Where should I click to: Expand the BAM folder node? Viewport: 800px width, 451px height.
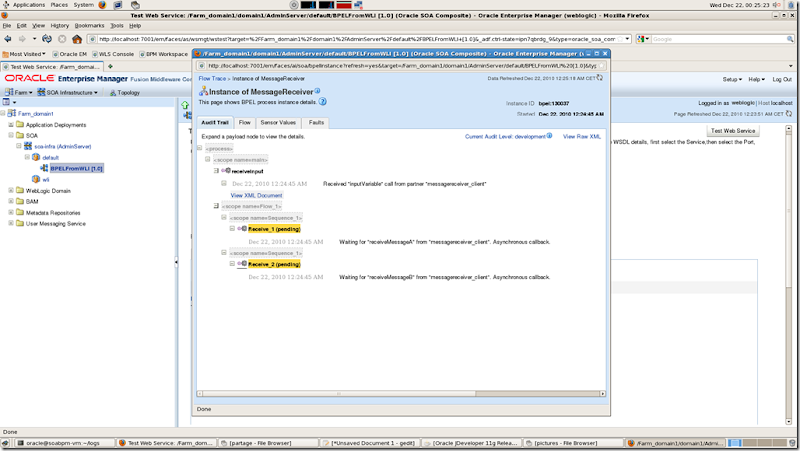[11, 201]
